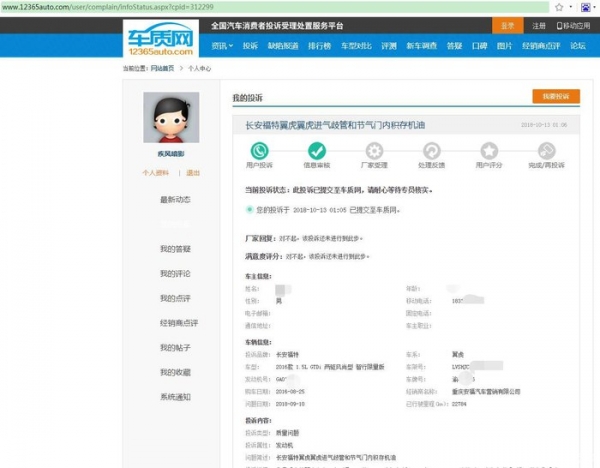Open the 口碑 navigation item
Image resolution: width=600 pixels, height=468 pixels.
pos(479,46)
